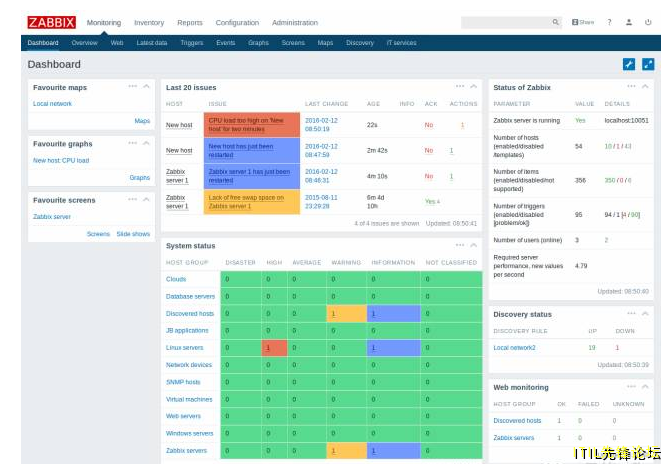This screenshot has height=464, width=661.
Task: Open Local network2 discovery rule
Action: click(x=514, y=348)
